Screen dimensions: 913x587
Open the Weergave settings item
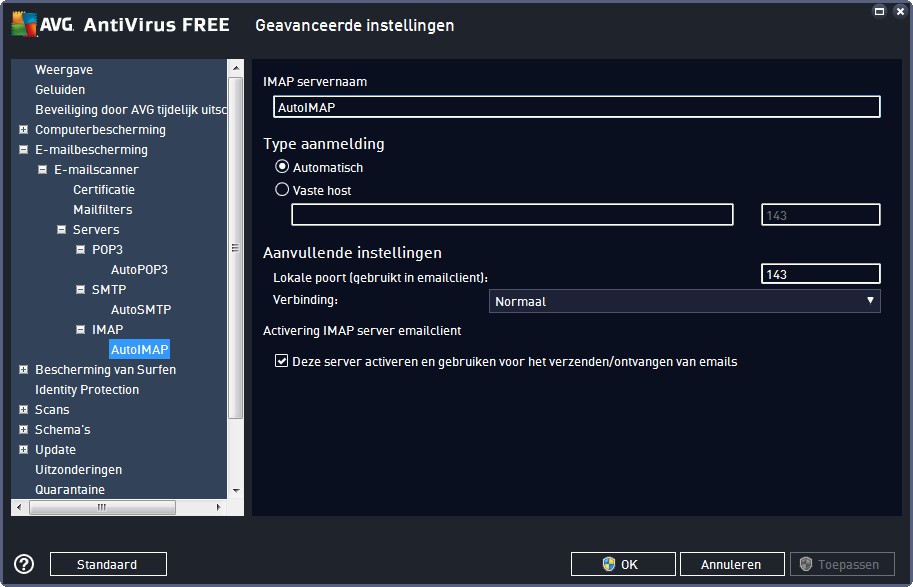tap(64, 69)
